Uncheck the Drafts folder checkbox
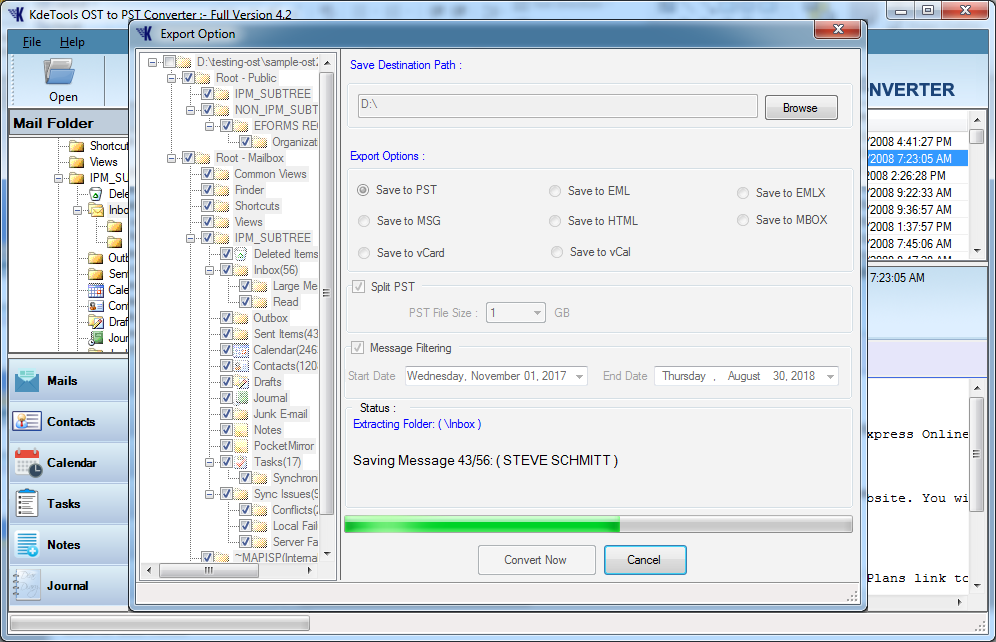 [227, 382]
